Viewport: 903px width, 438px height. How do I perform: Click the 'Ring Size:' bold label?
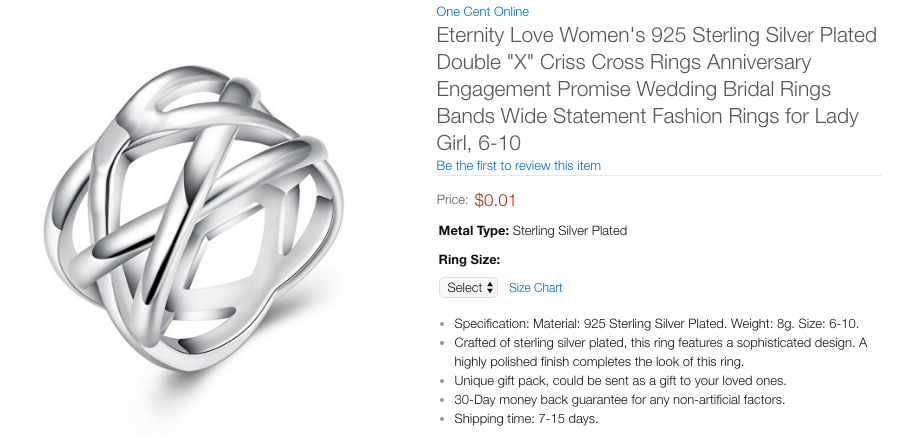[469, 260]
